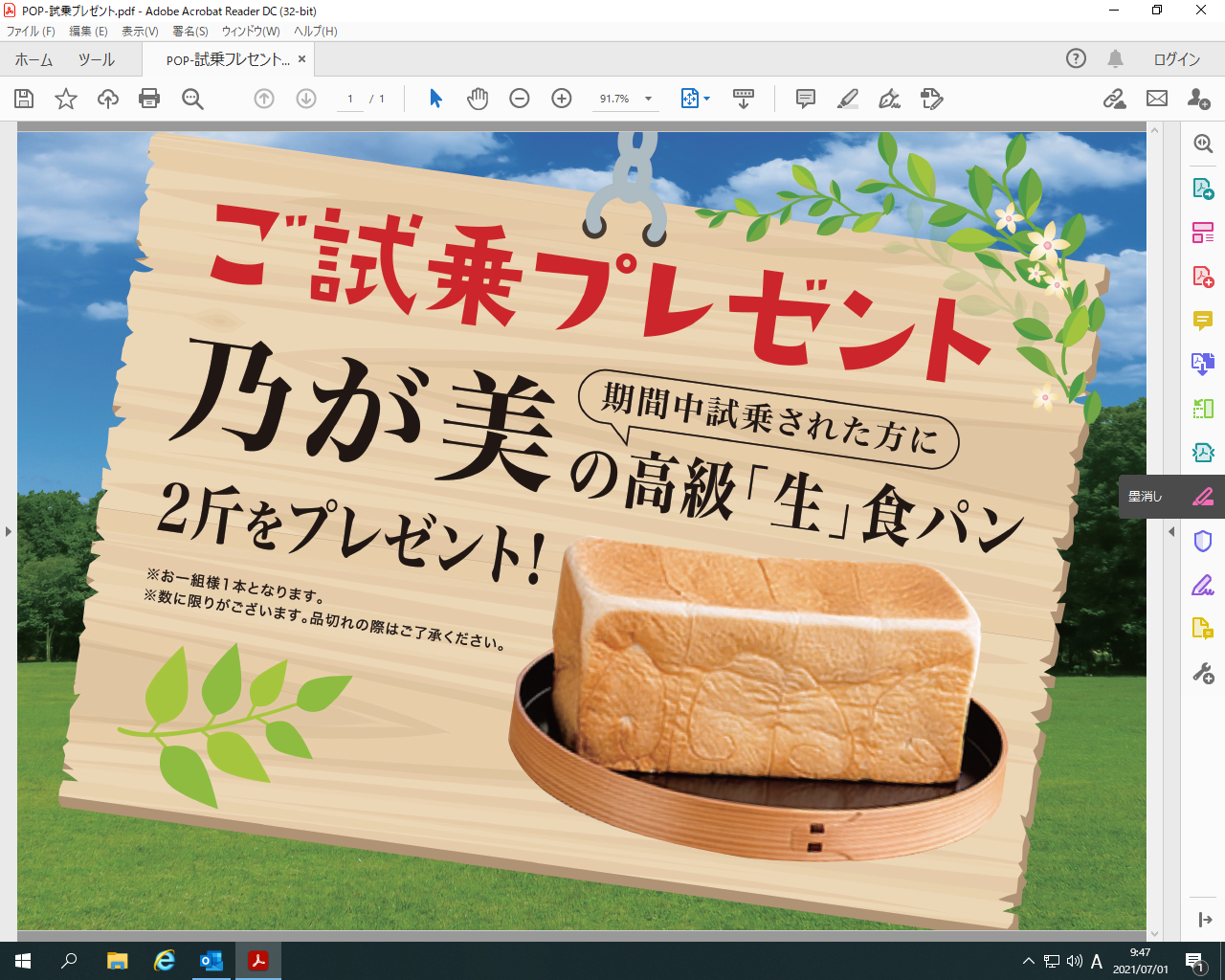1225x980 pixels.
Task: Open the 署名 menu
Action: pos(190,31)
